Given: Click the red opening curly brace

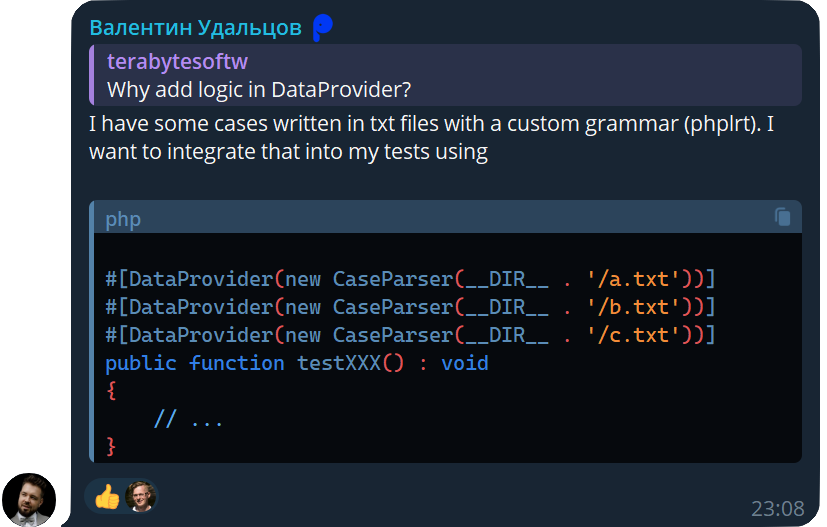Looking at the screenshot, I should click(x=111, y=391).
